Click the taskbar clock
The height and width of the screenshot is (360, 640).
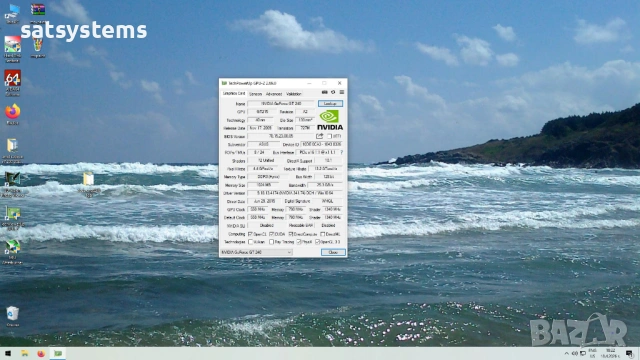[611, 353]
